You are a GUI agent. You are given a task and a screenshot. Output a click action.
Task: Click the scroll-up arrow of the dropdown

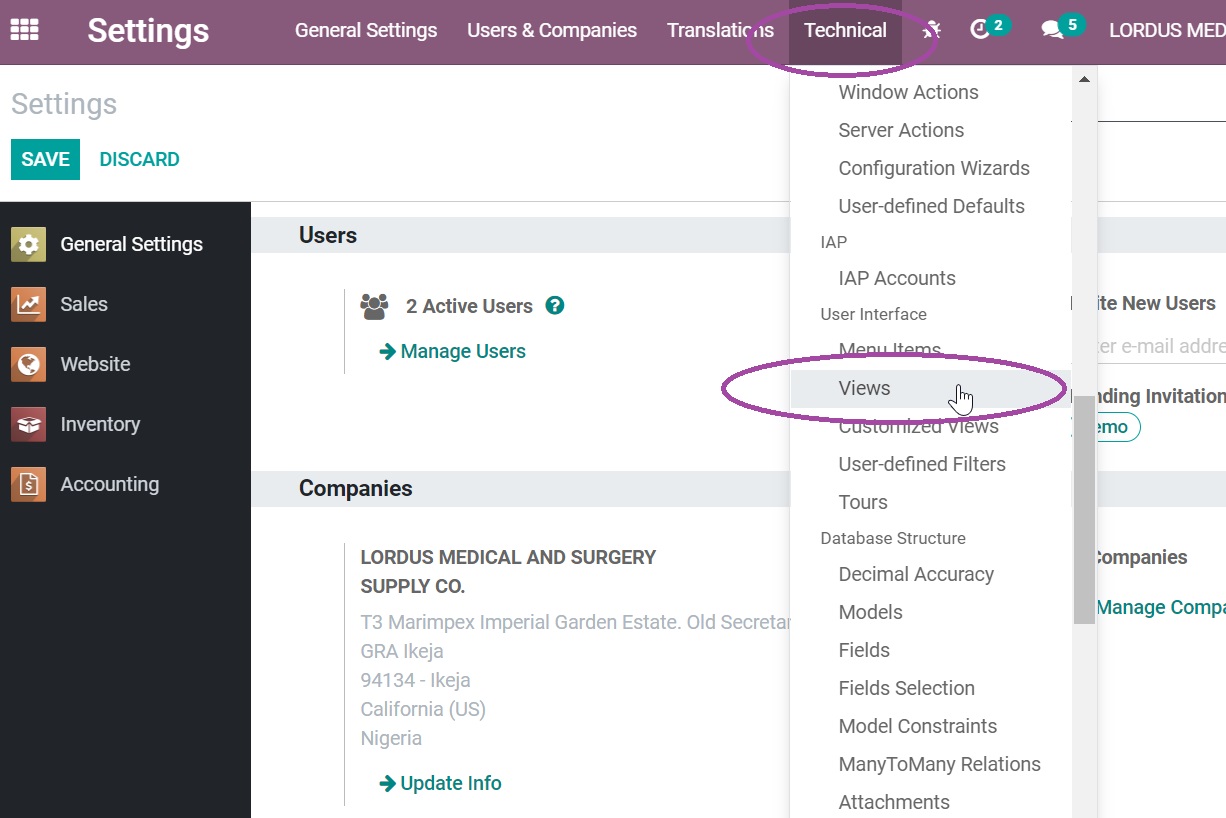coord(1084,78)
